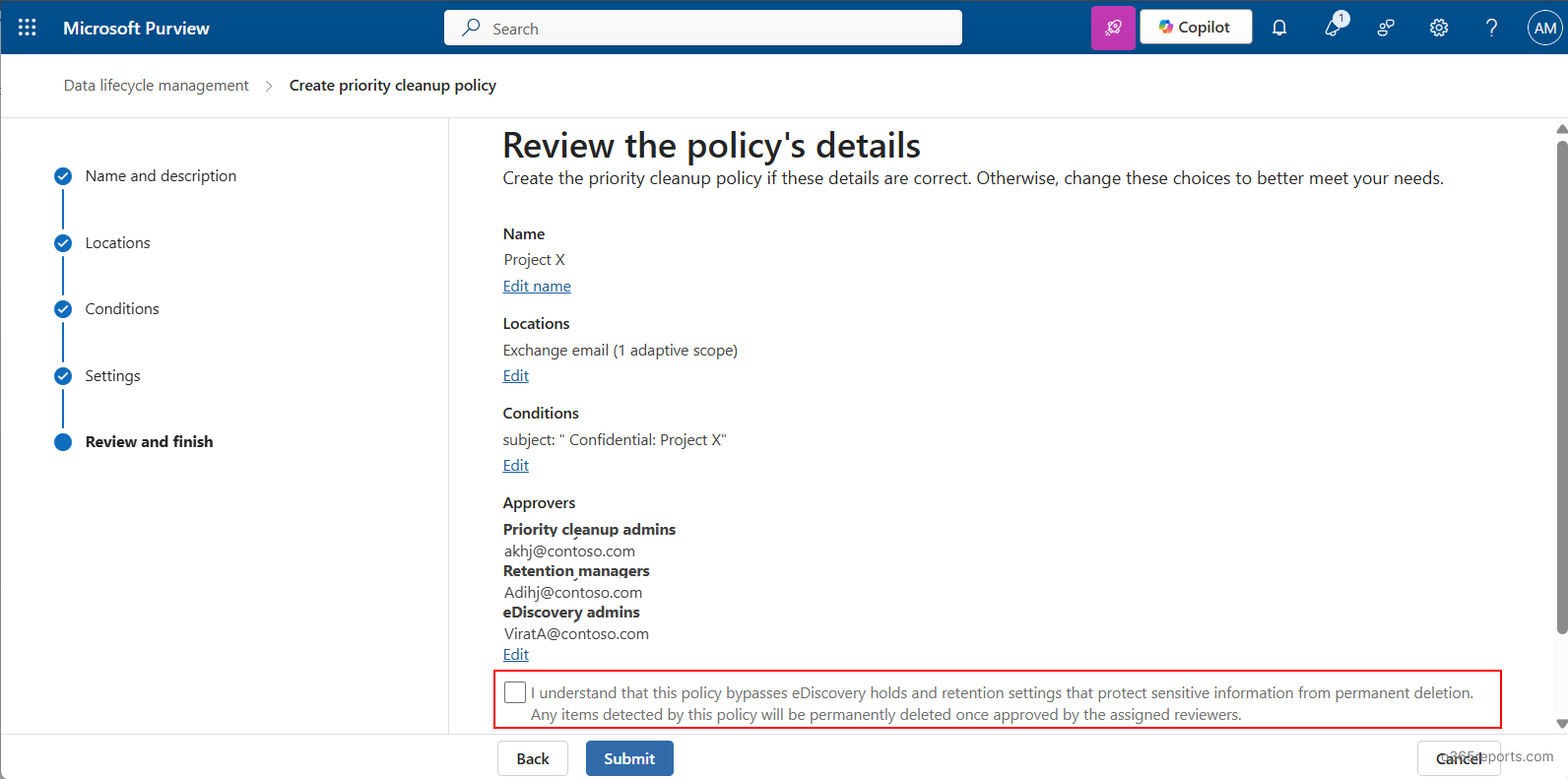
Task: Open the help question mark icon
Action: 1491,28
